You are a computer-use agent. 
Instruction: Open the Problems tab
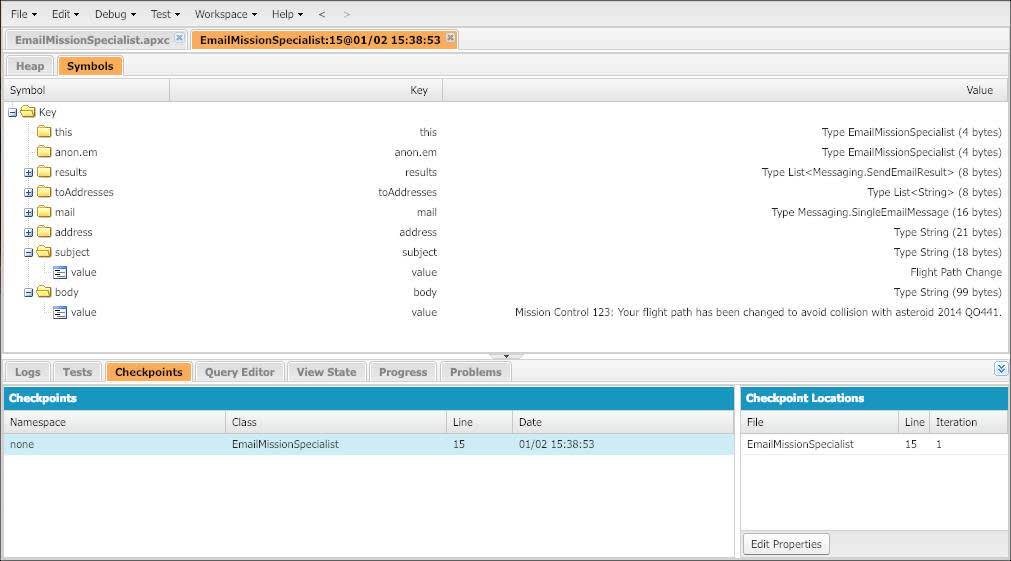[475, 372]
